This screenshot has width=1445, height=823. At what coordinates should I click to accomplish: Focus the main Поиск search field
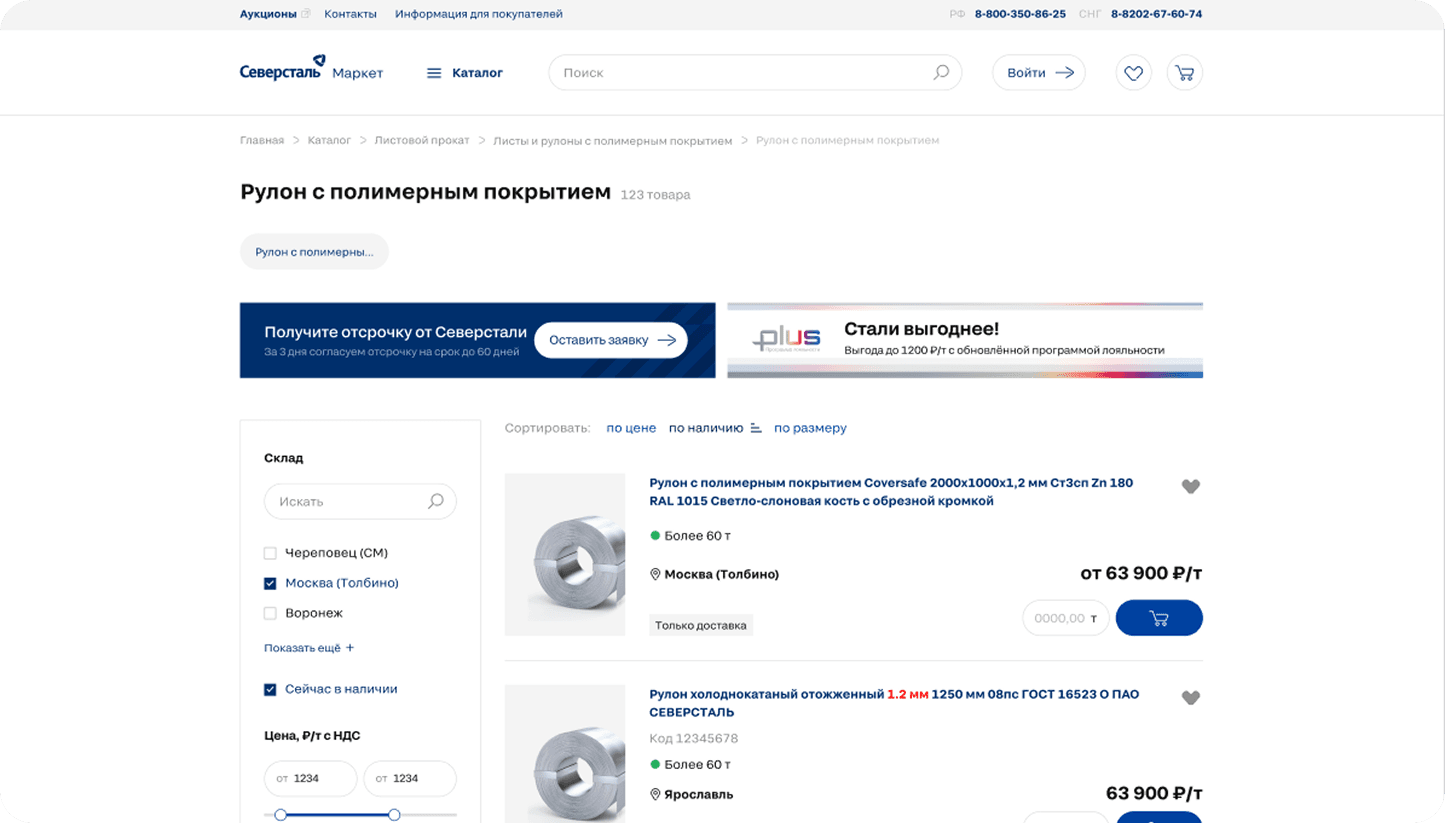(755, 73)
